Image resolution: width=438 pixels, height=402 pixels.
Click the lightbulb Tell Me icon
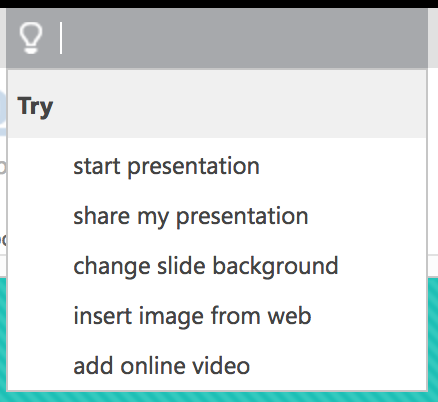31,38
